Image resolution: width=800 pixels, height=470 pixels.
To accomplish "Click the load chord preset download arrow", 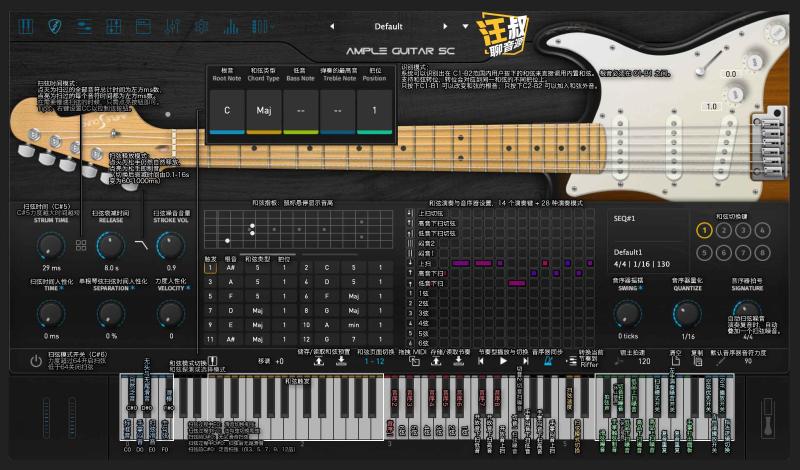I will click(x=341, y=361).
